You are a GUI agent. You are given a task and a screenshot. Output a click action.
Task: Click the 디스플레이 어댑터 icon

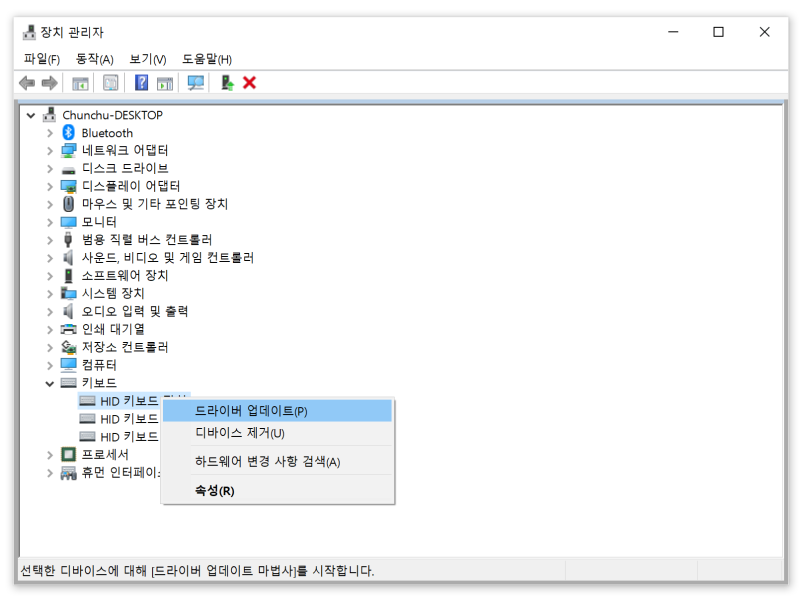coord(68,186)
